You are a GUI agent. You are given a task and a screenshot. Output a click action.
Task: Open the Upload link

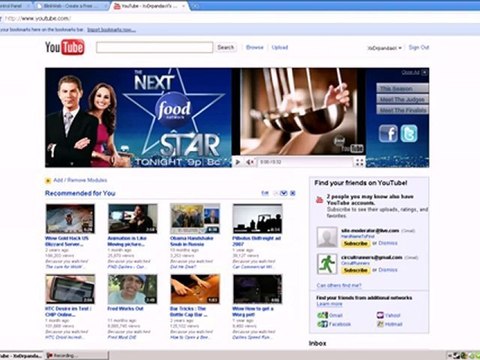click(x=280, y=47)
